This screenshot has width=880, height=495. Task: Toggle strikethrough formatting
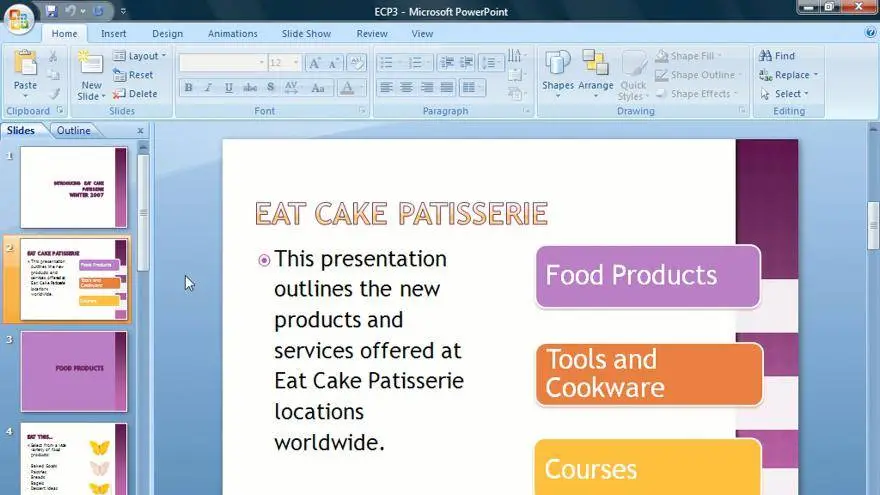pyautogui.click(x=250, y=88)
